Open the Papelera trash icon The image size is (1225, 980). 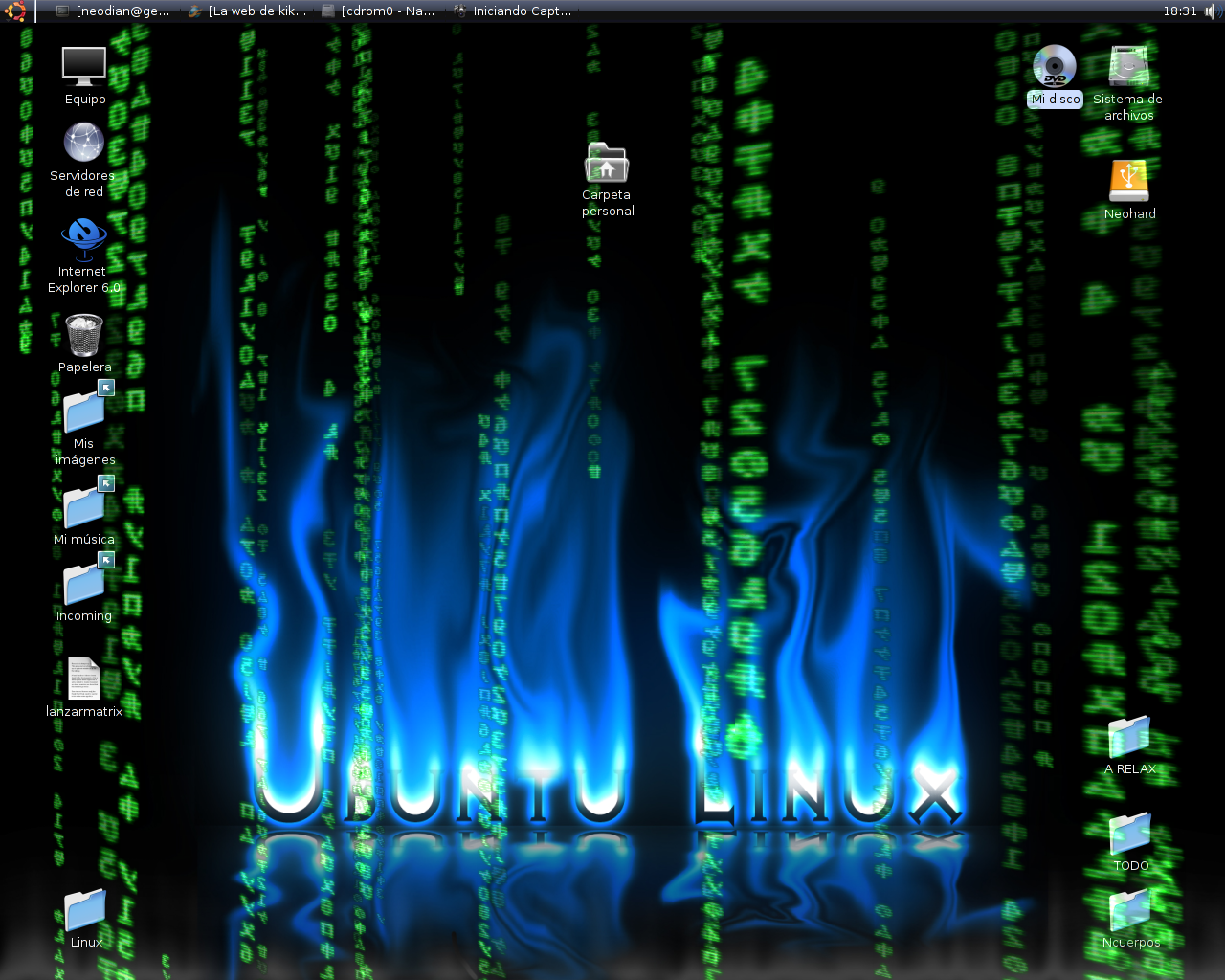[x=84, y=335]
